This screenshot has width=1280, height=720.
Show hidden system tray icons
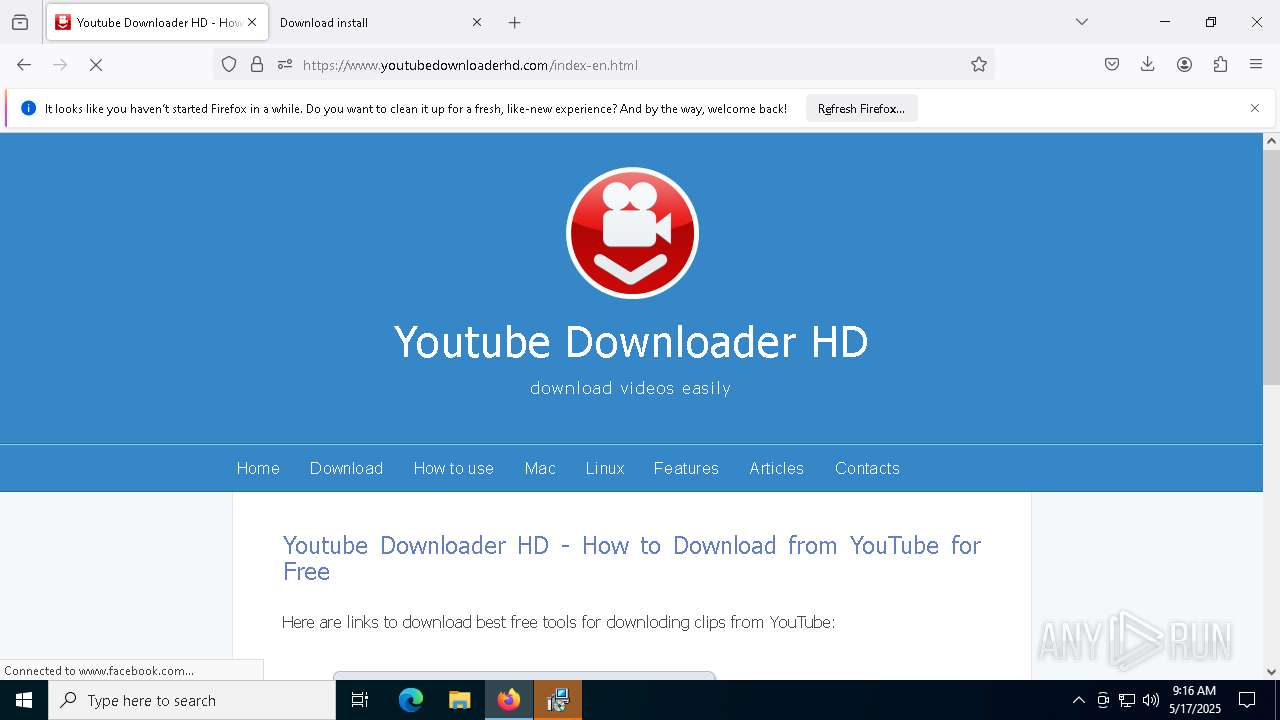coord(1078,700)
